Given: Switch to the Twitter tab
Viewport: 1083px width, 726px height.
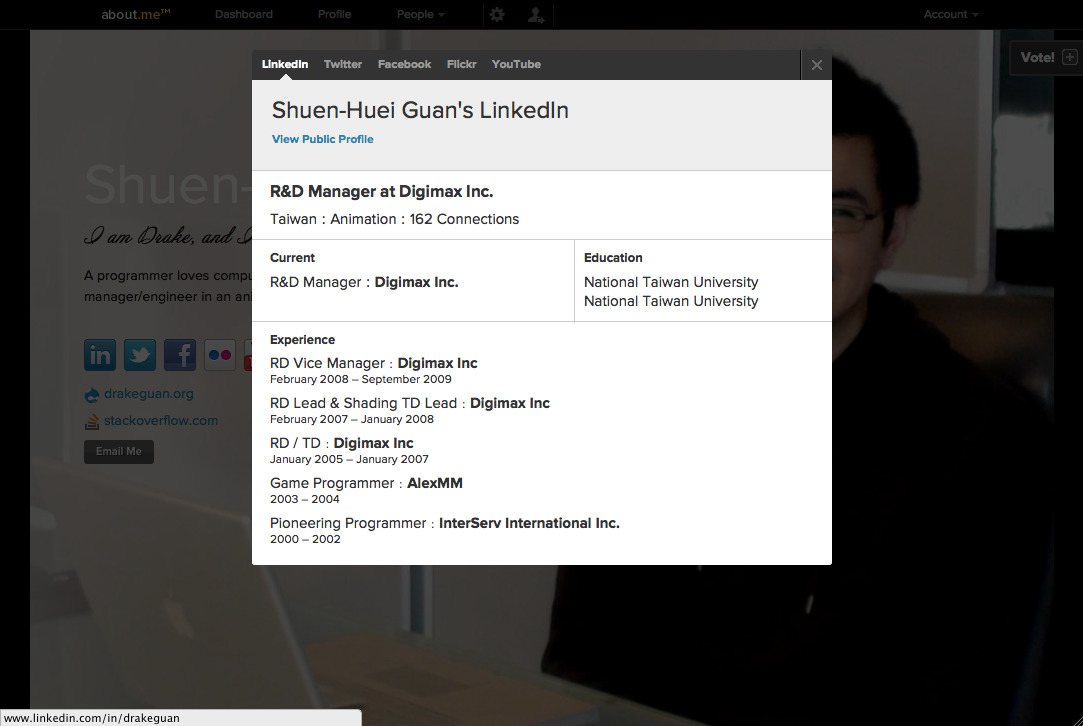Looking at the screenshot, I should click(343, 64).
